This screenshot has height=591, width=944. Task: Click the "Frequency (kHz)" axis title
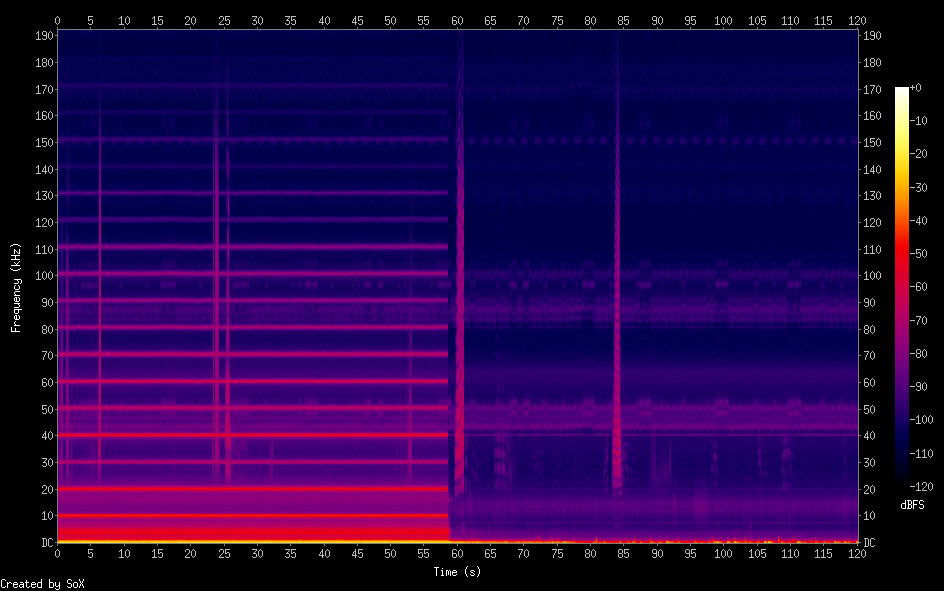click(x=15, y=287)
